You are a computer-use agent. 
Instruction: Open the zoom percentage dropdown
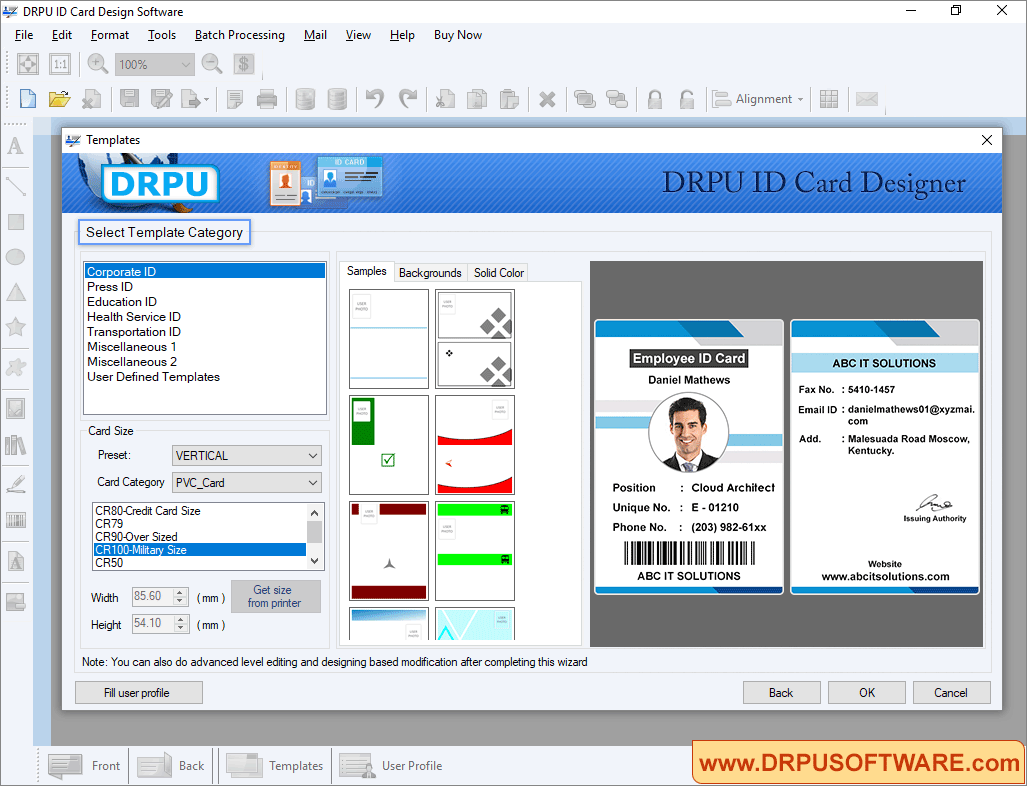point(185,64)
